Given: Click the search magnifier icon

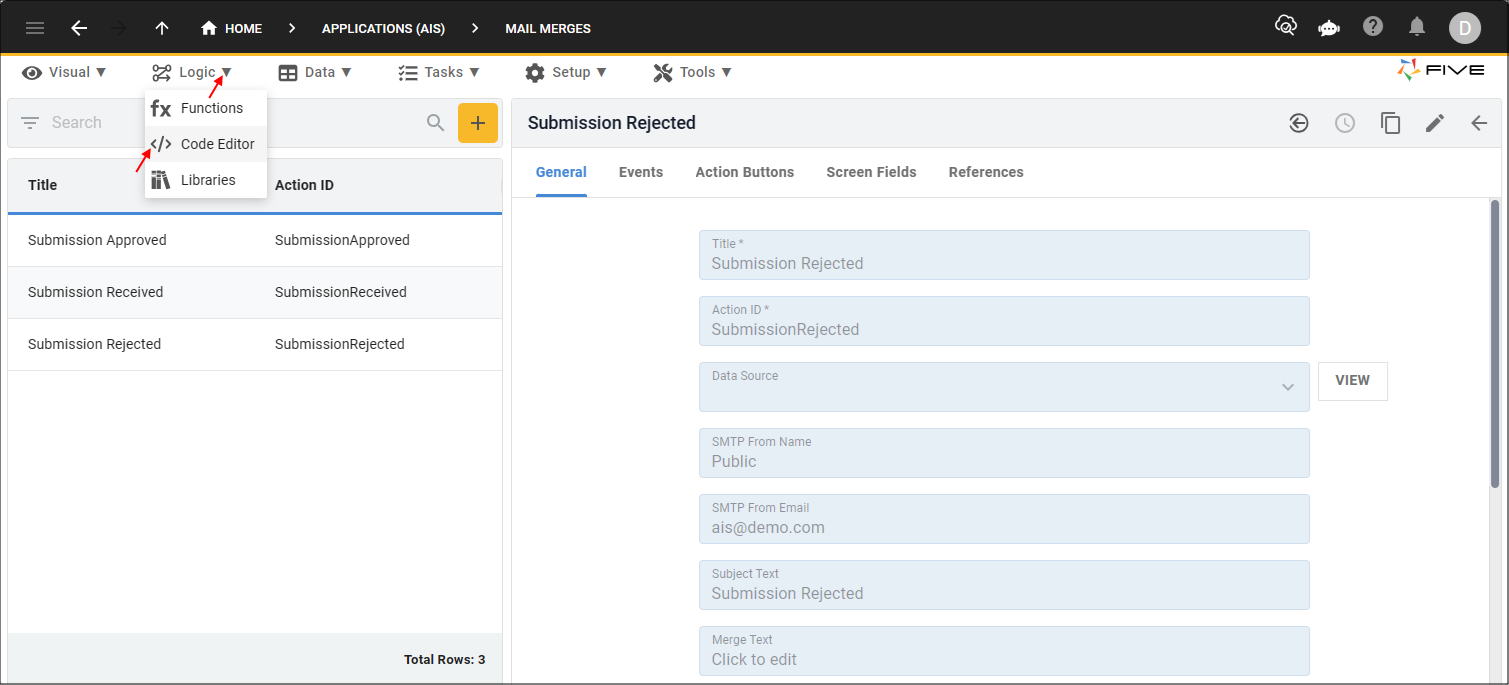Looking at the screenshot, I should 435,123.
